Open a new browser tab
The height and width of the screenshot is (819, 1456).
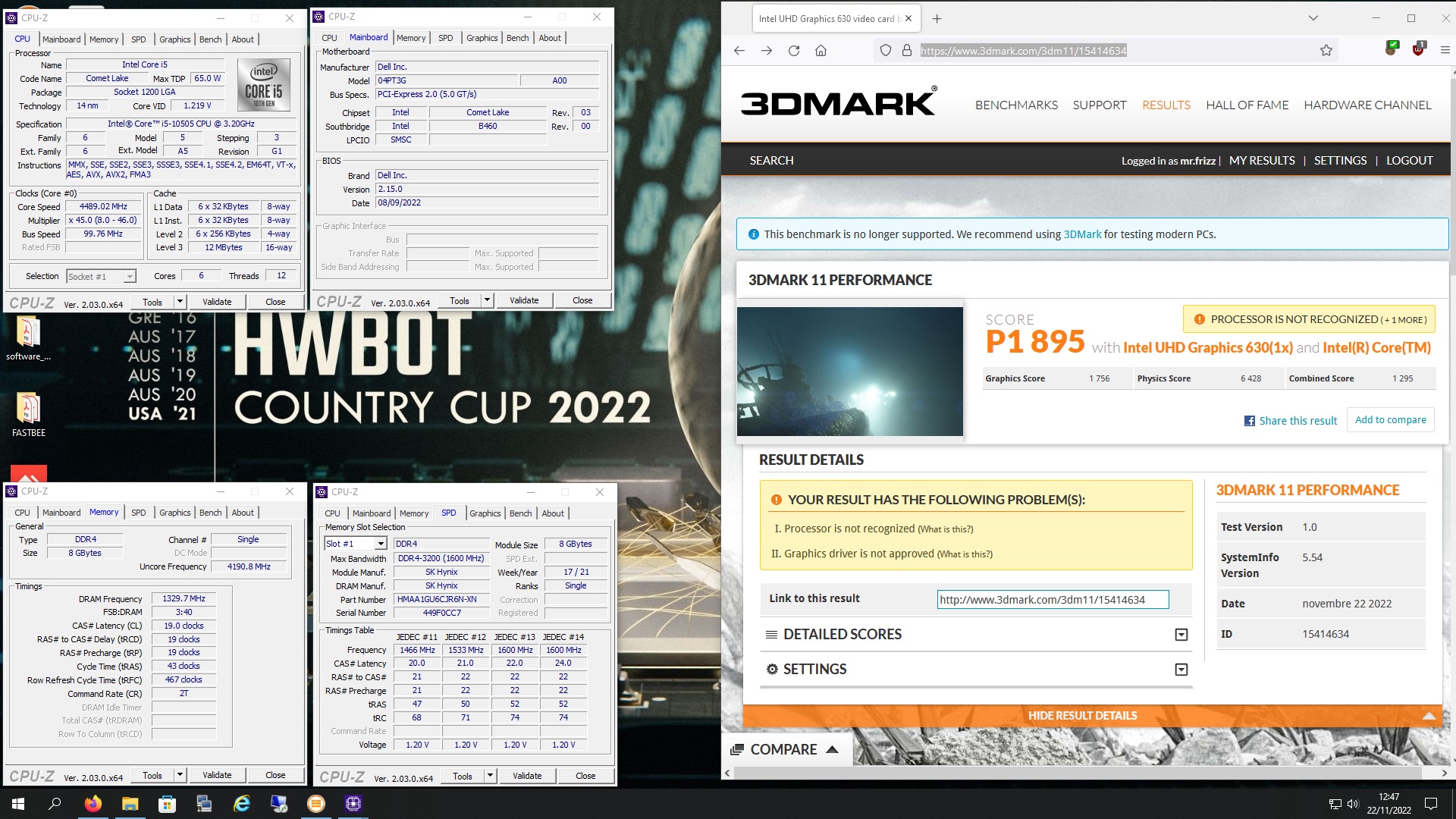click(x=937, y=19)
